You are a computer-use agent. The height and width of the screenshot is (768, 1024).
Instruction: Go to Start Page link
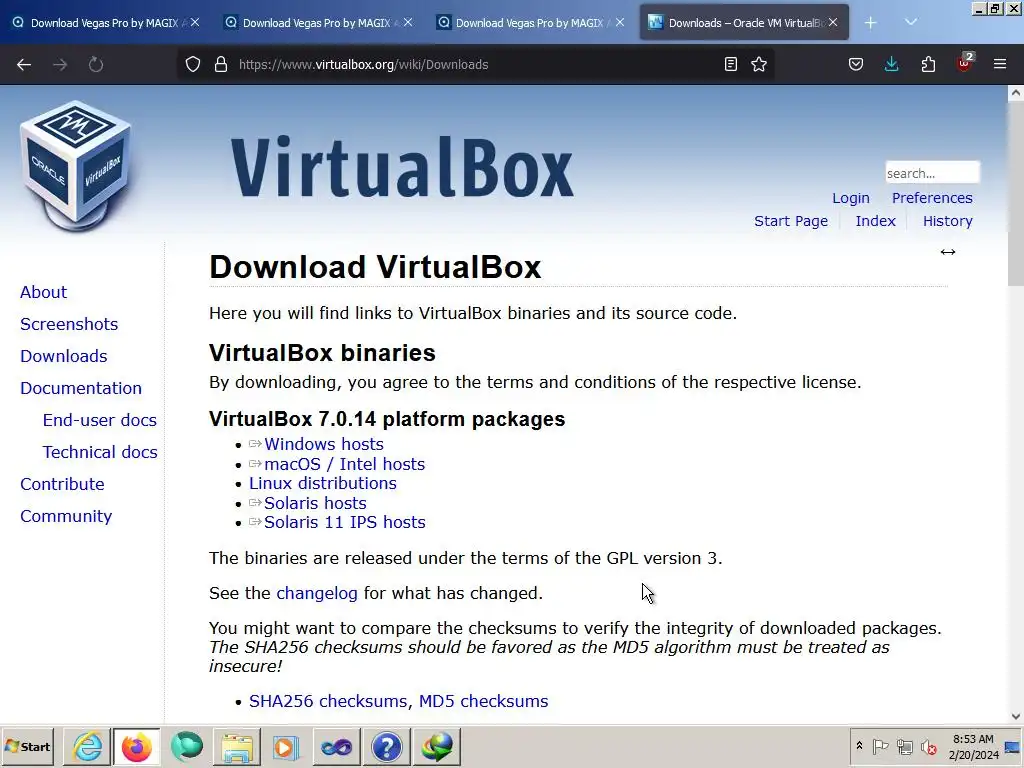pyautogui.click(x=791, y=221)
